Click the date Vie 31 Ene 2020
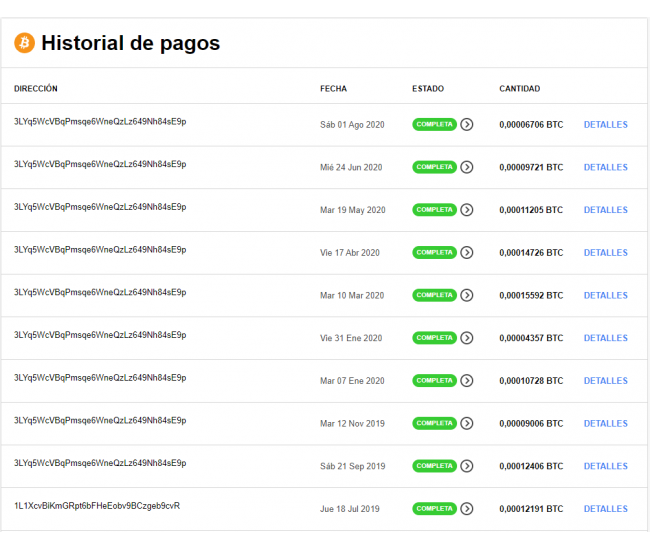Image resolution: width=650 pixels, height=550 pixels. [x=351, y=338]
